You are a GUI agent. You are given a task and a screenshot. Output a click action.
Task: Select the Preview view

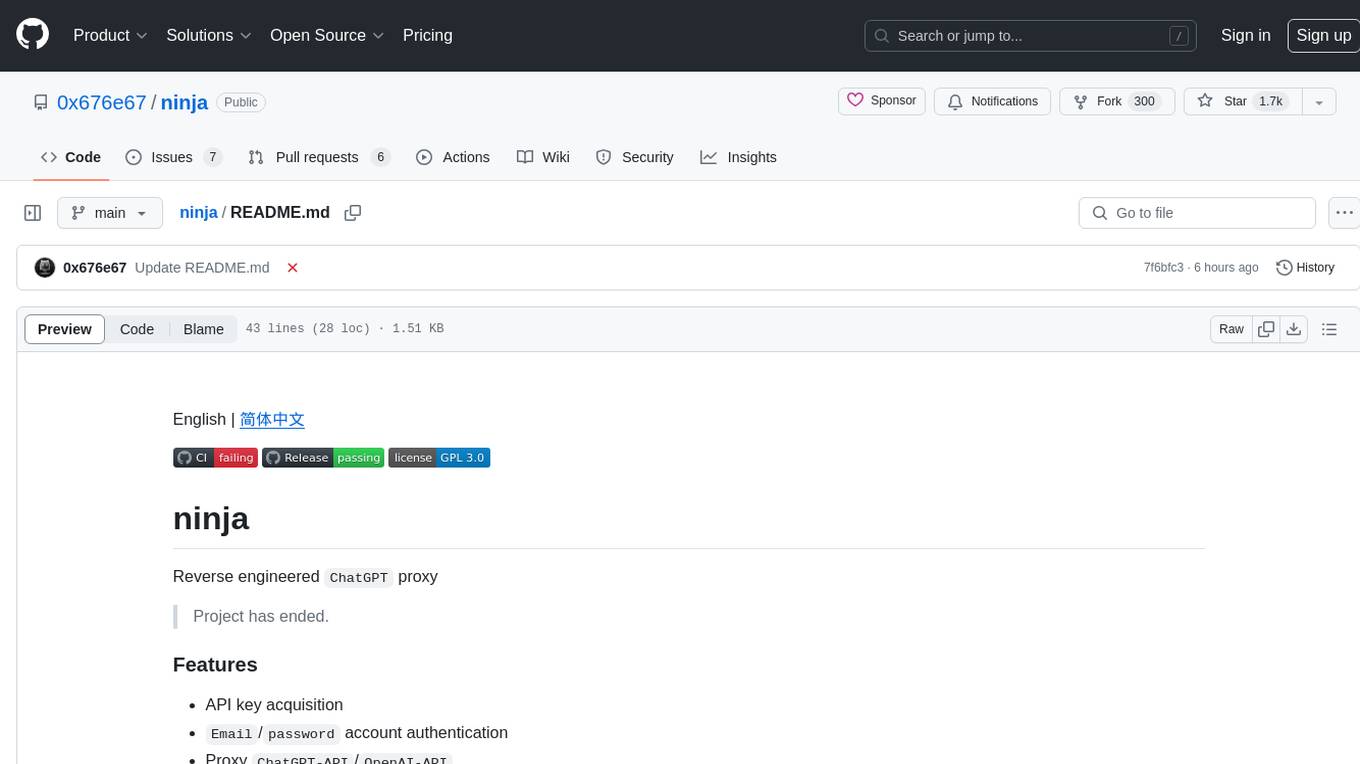point(65,329)
